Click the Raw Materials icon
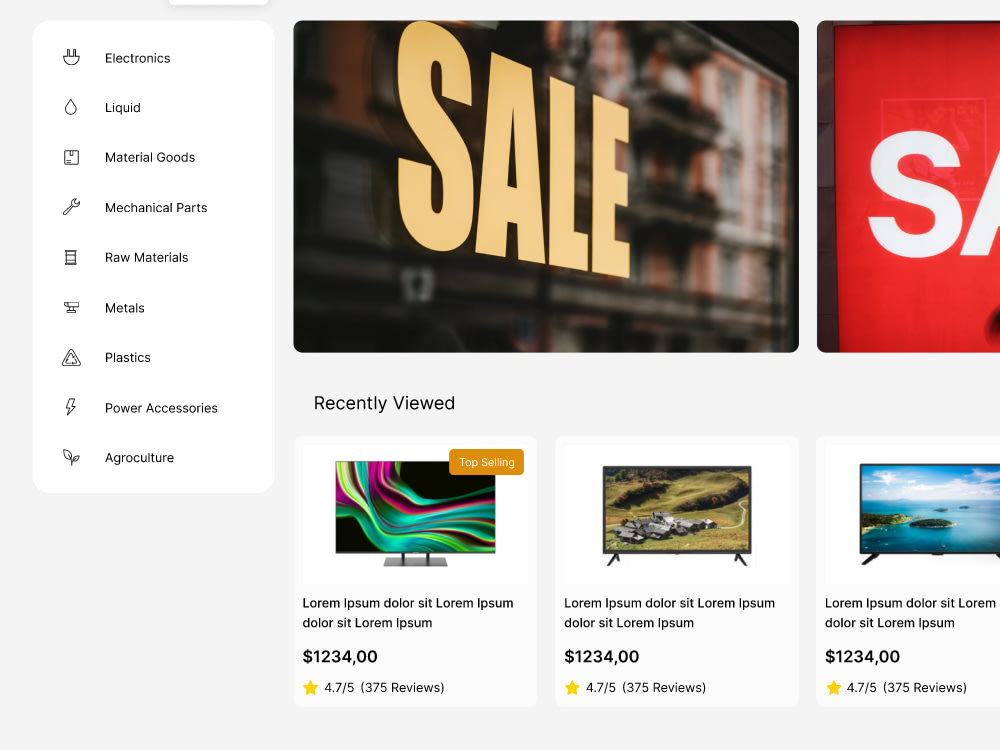 tap(71, 258)
